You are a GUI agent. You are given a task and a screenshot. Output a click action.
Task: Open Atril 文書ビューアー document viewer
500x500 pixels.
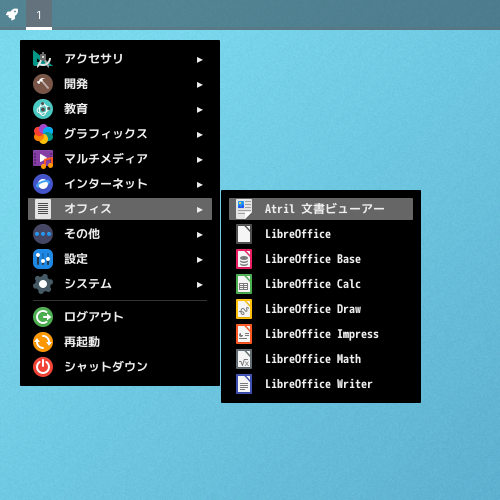321,209
